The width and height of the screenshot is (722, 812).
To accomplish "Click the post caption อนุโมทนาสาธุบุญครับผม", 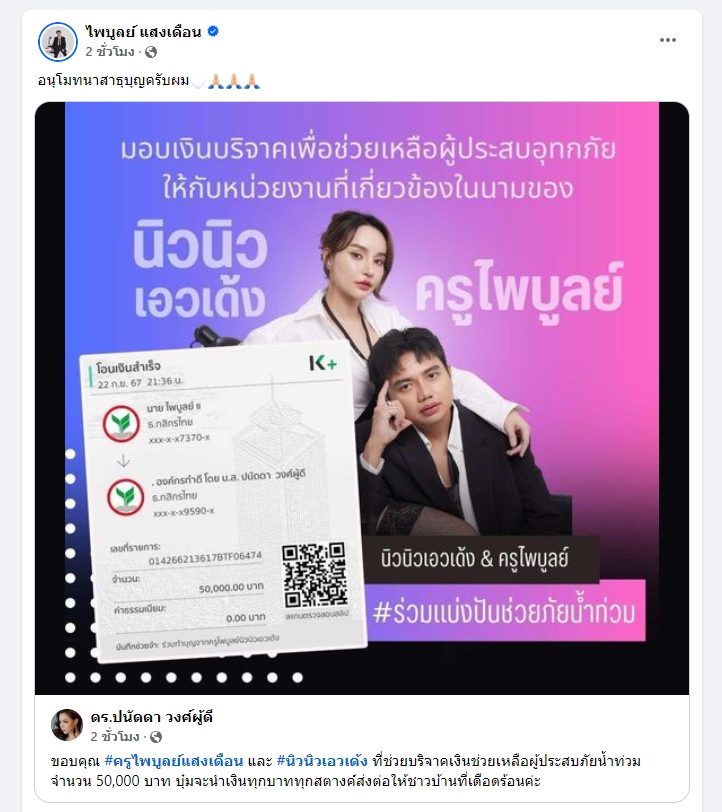I will tap(113, 81).
